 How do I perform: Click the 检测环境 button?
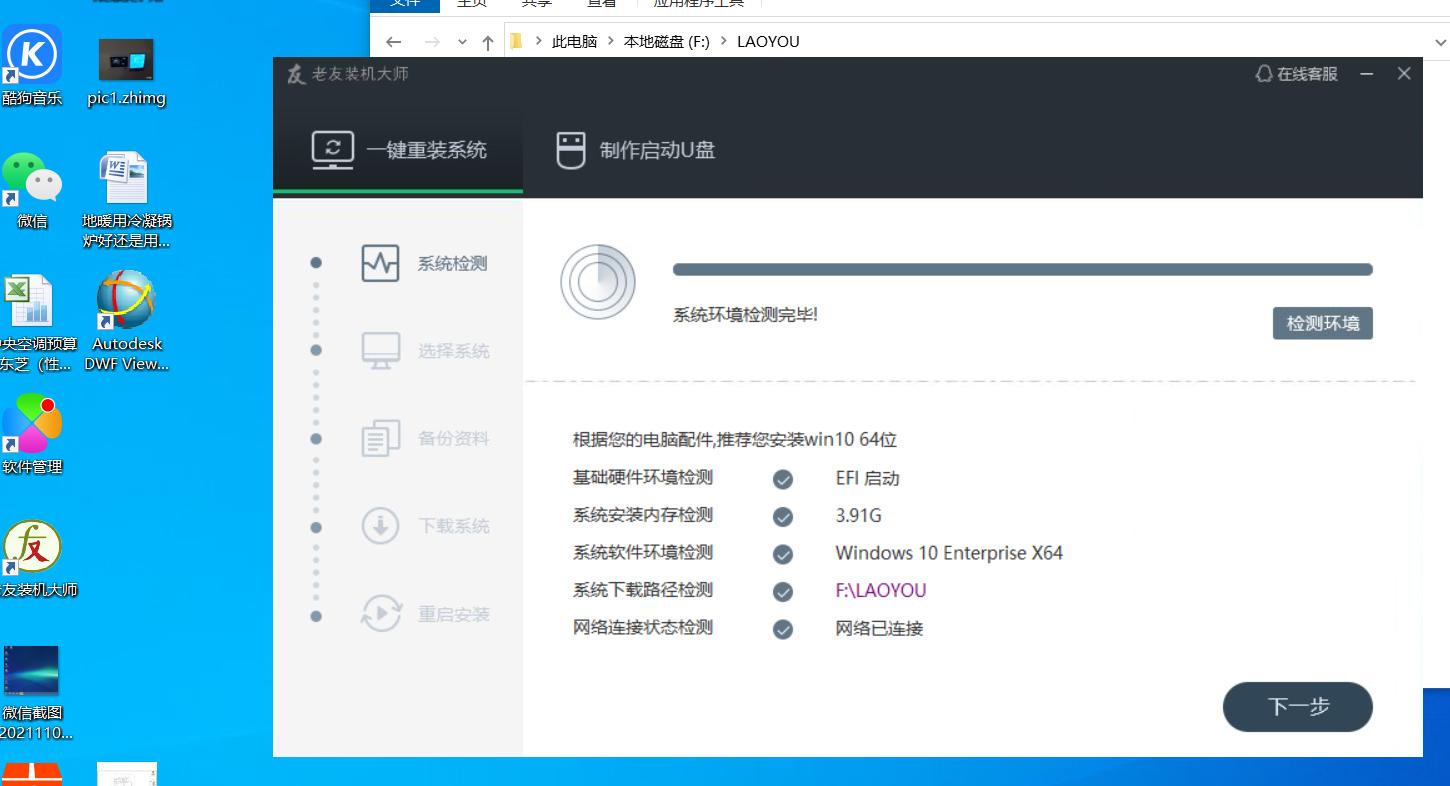(1322, 322)
